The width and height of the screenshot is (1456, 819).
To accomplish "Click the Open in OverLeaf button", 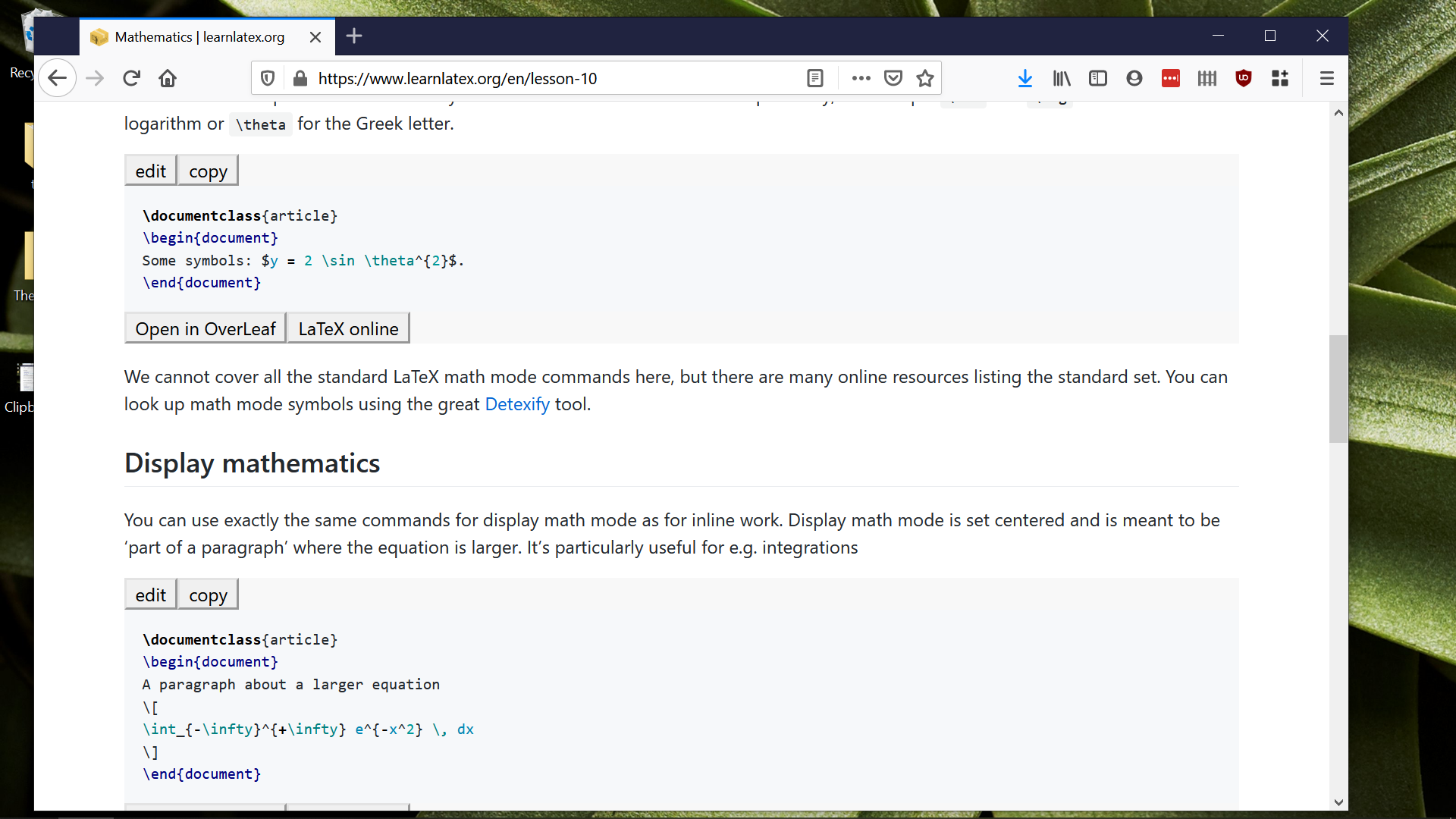I will click(205, 328).
